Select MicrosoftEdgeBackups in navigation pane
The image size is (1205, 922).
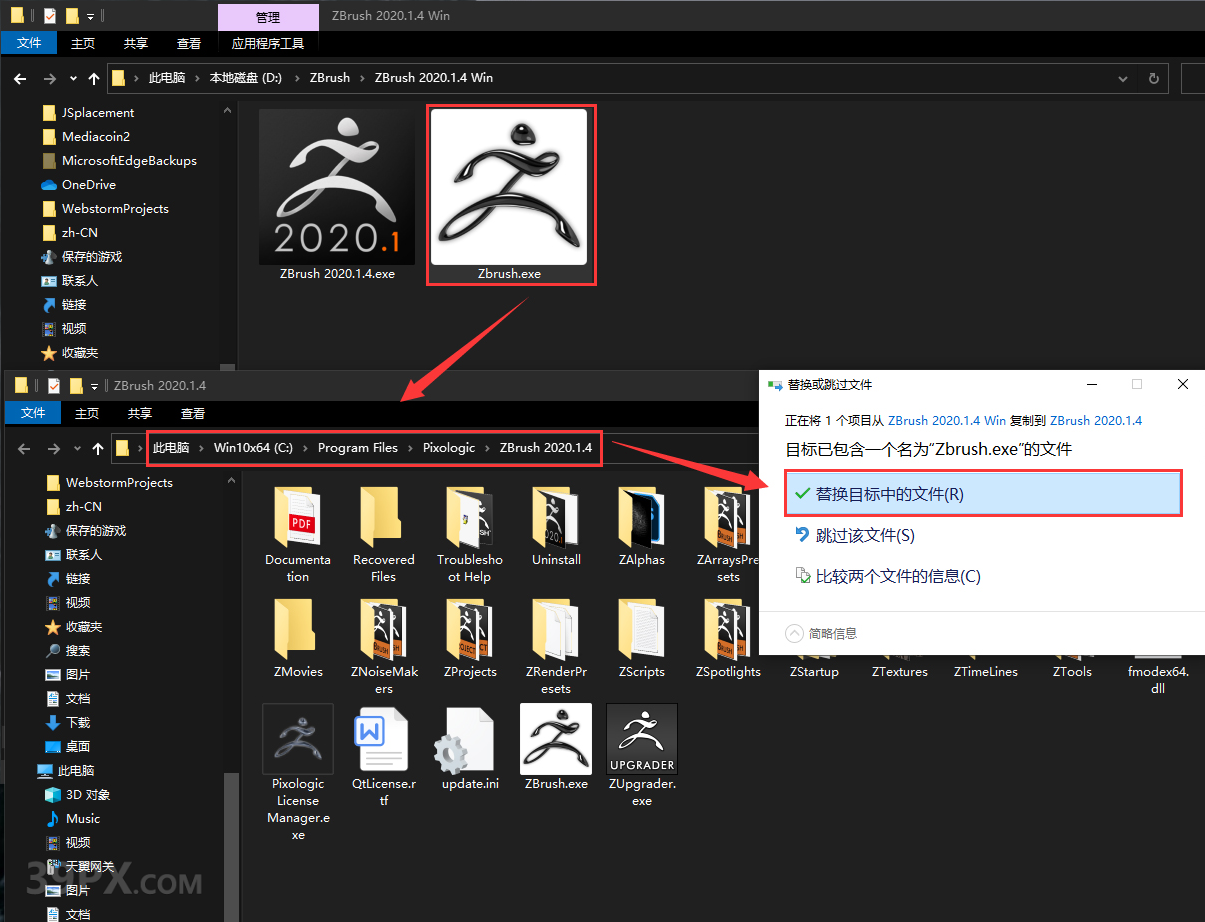(129, 161)
